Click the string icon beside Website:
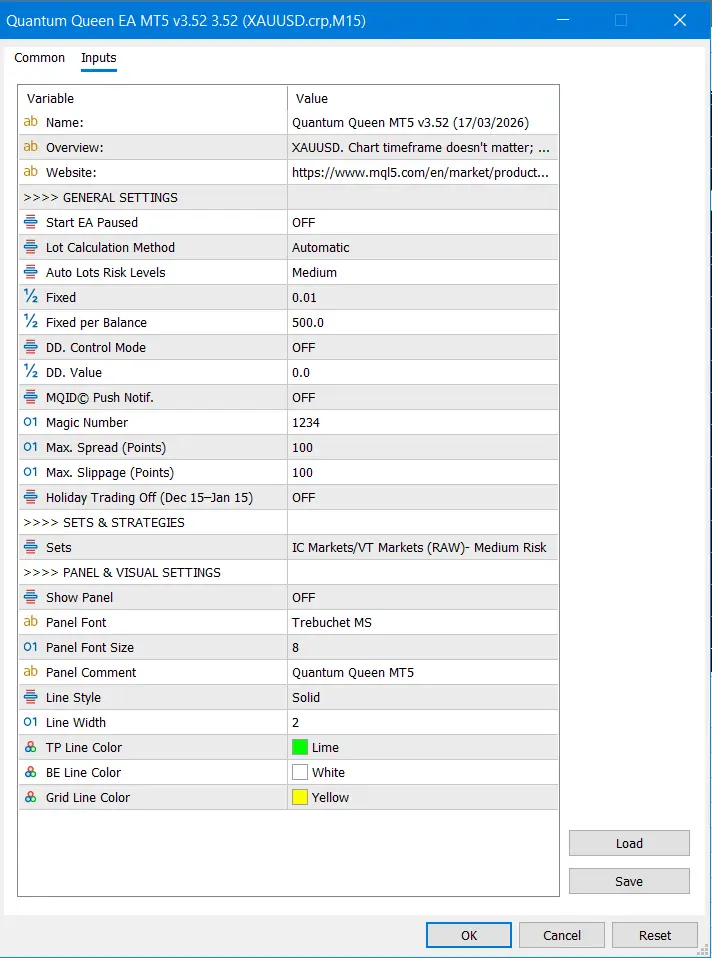This screenshot has width=712, height=958. click(x=31, y=172)
